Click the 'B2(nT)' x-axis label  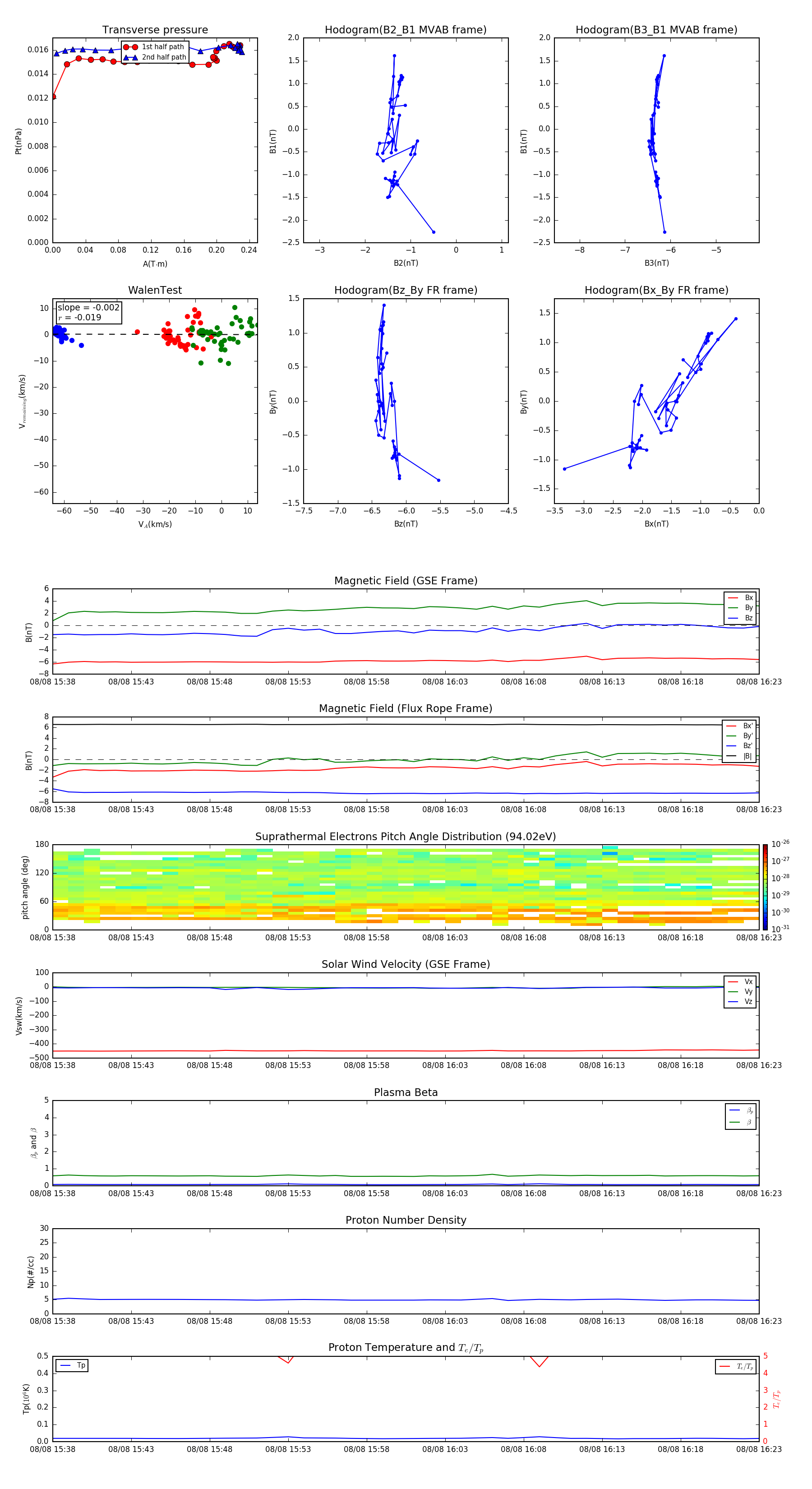click(406, 263)
